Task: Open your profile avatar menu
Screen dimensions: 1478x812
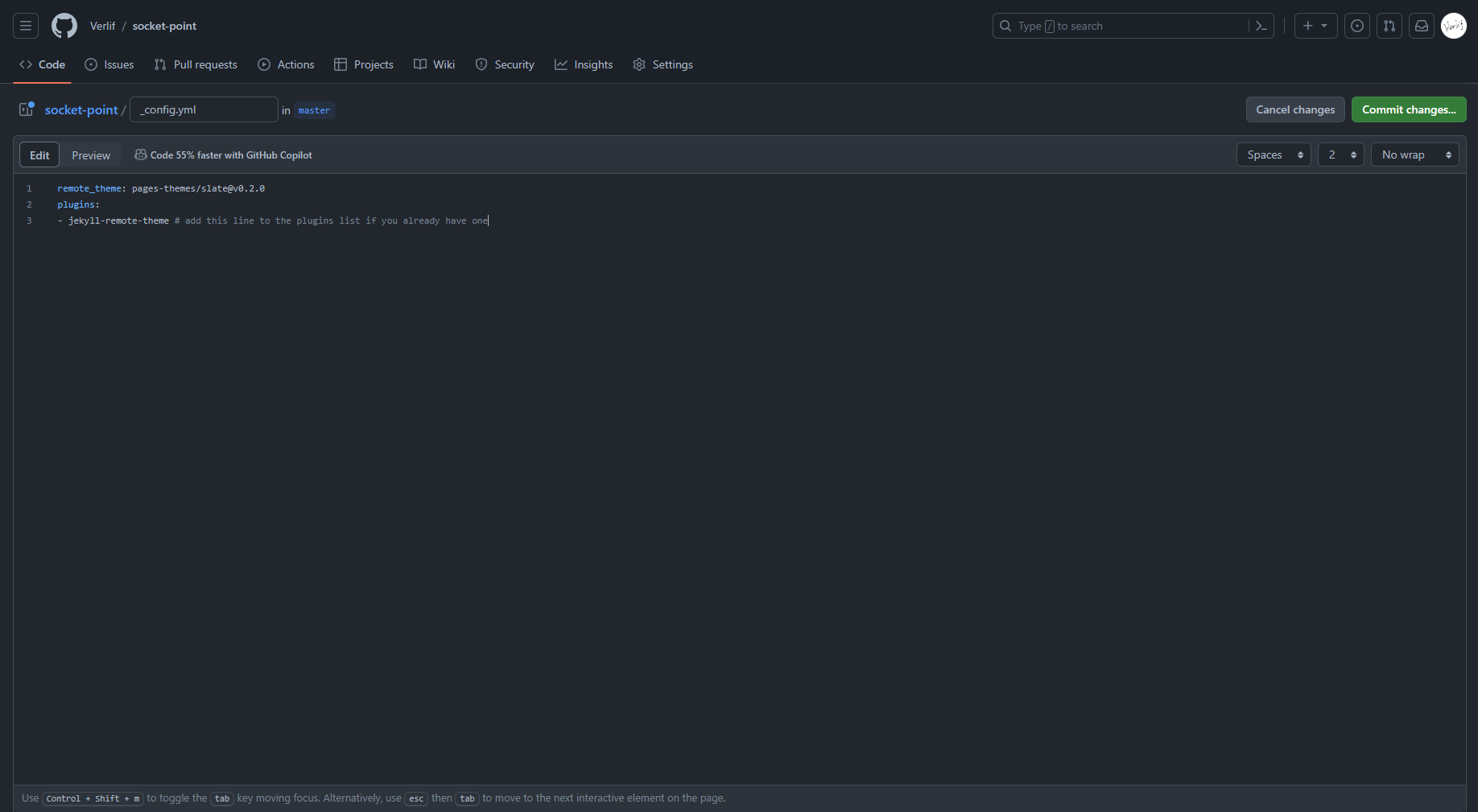Action: [1454, 26]
